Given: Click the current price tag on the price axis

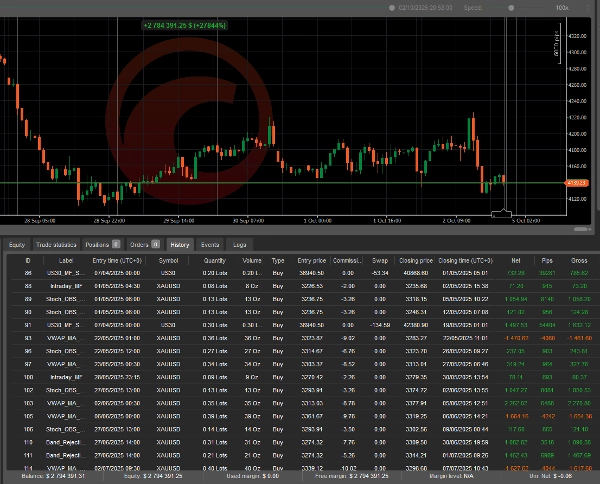Looking at the screenshot, I should pos(577,183).
